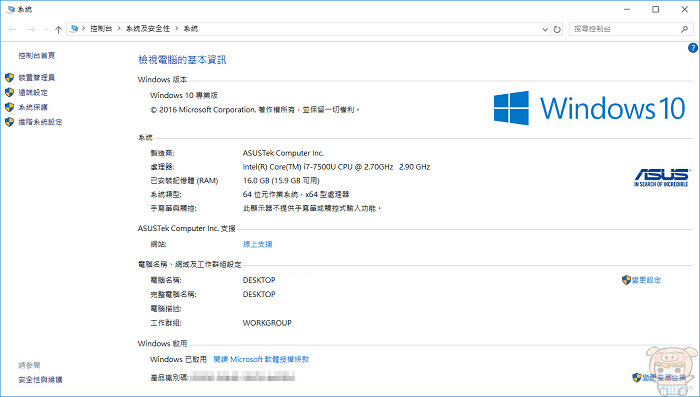Click the Windows 10 logo

pos(589,108)
